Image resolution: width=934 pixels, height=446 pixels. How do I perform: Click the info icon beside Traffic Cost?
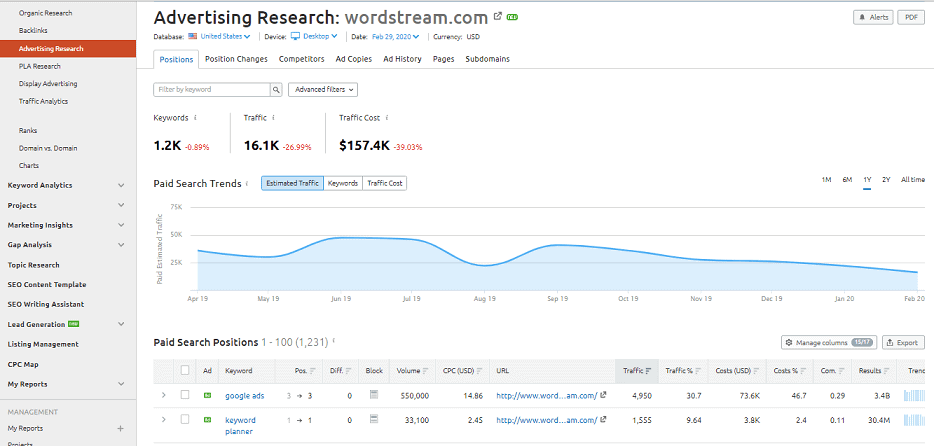click(387, 118)
